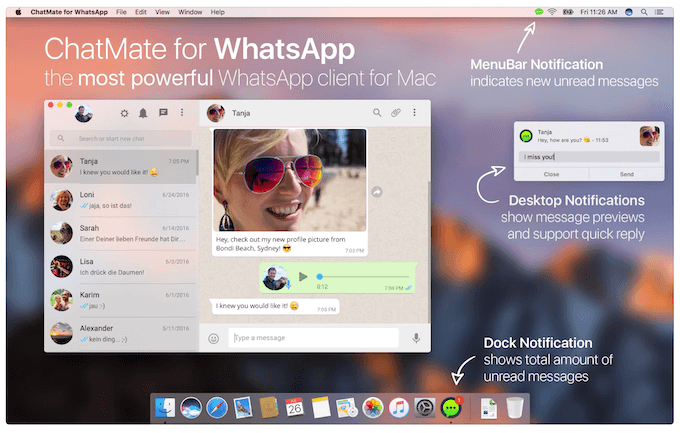Attach a file with the paperclip icon
680x433 pixels.
point(396,113)
